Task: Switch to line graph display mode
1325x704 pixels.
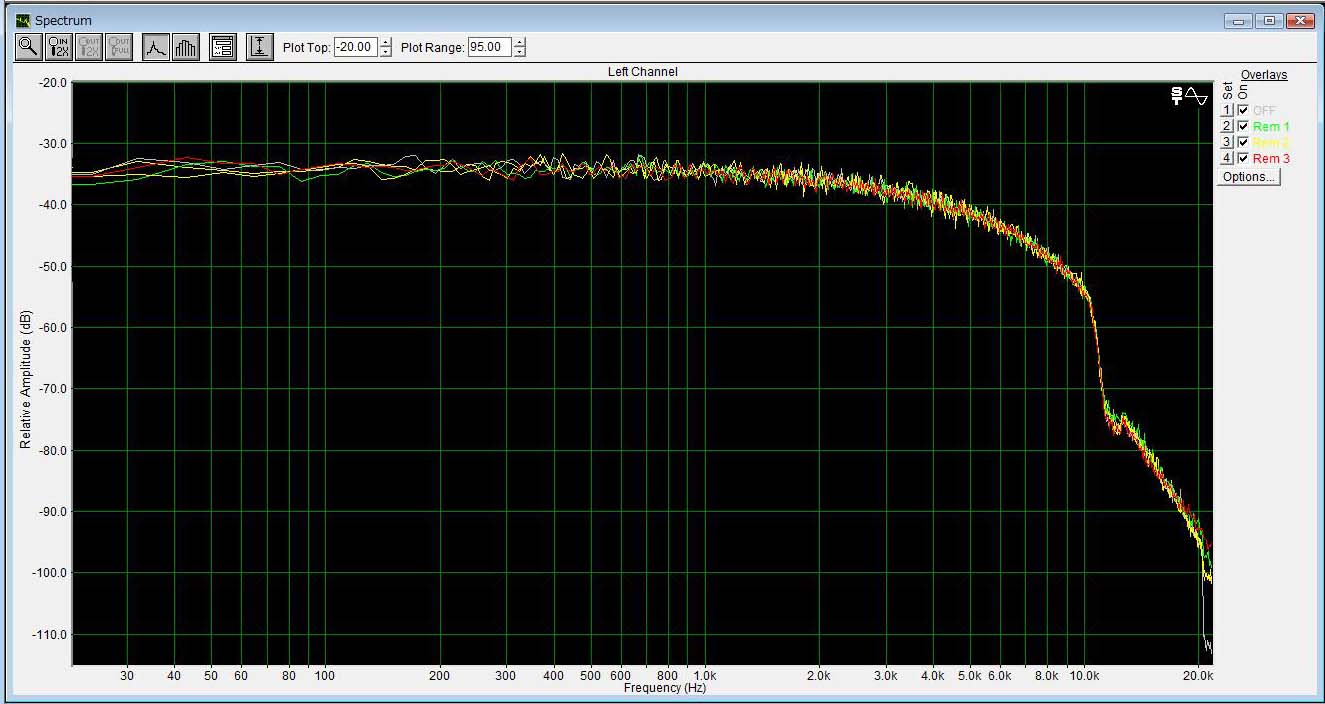Action: pyautogui.click(x=155, y=47)
